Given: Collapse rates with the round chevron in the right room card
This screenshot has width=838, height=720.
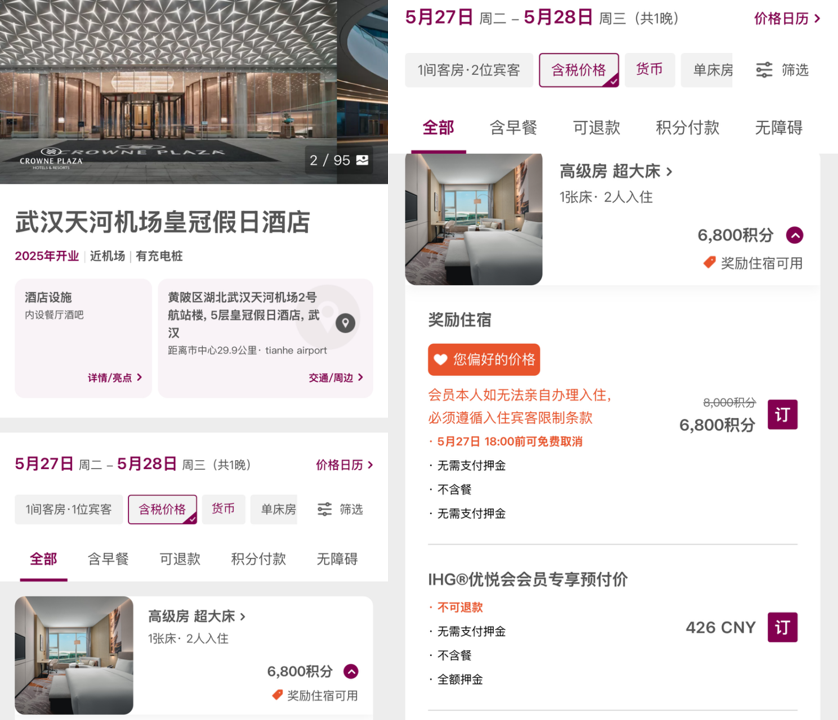Looking at the screenshot, I should click(794, 235).
